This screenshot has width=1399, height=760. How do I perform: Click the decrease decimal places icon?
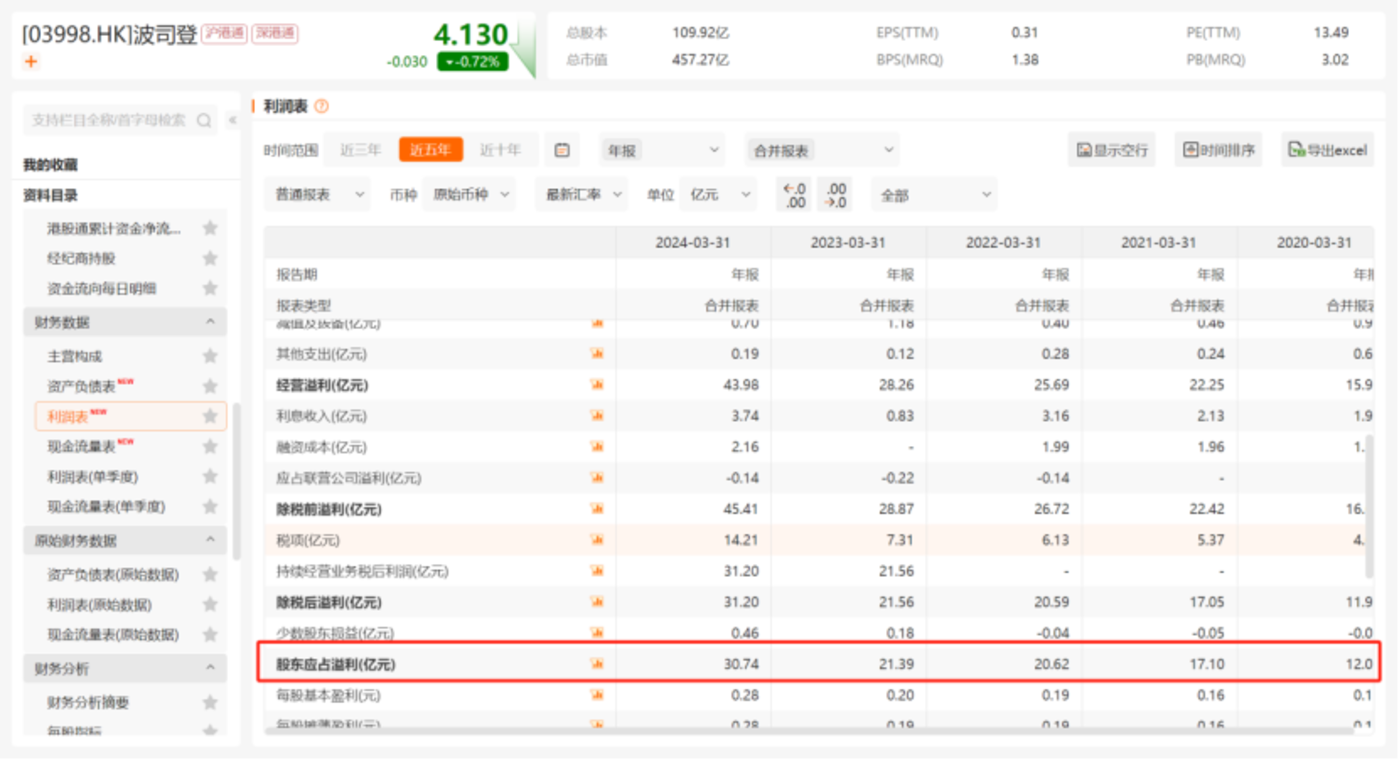tap(795, 194)
